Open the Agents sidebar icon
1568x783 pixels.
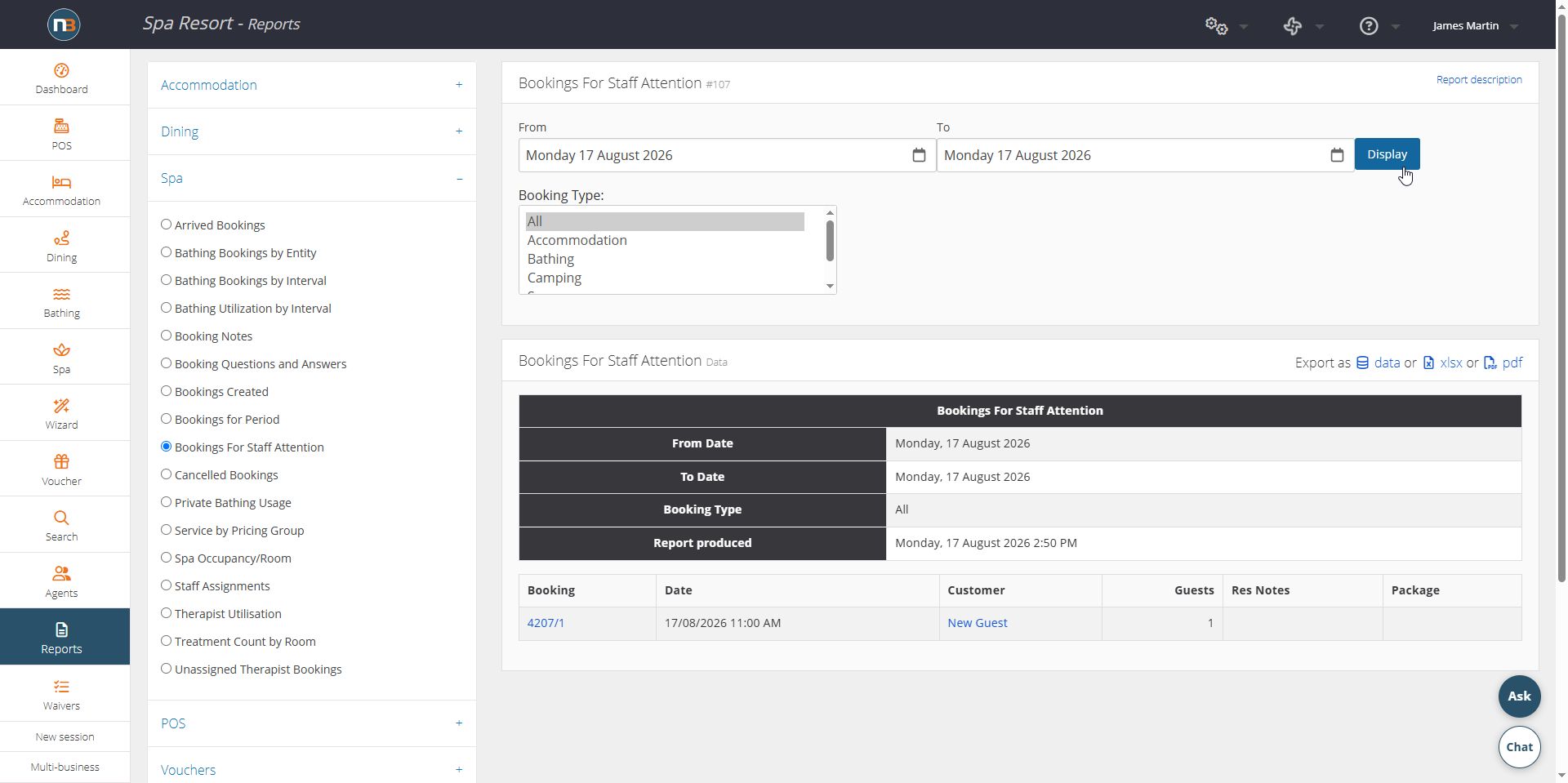coord(61,573)
